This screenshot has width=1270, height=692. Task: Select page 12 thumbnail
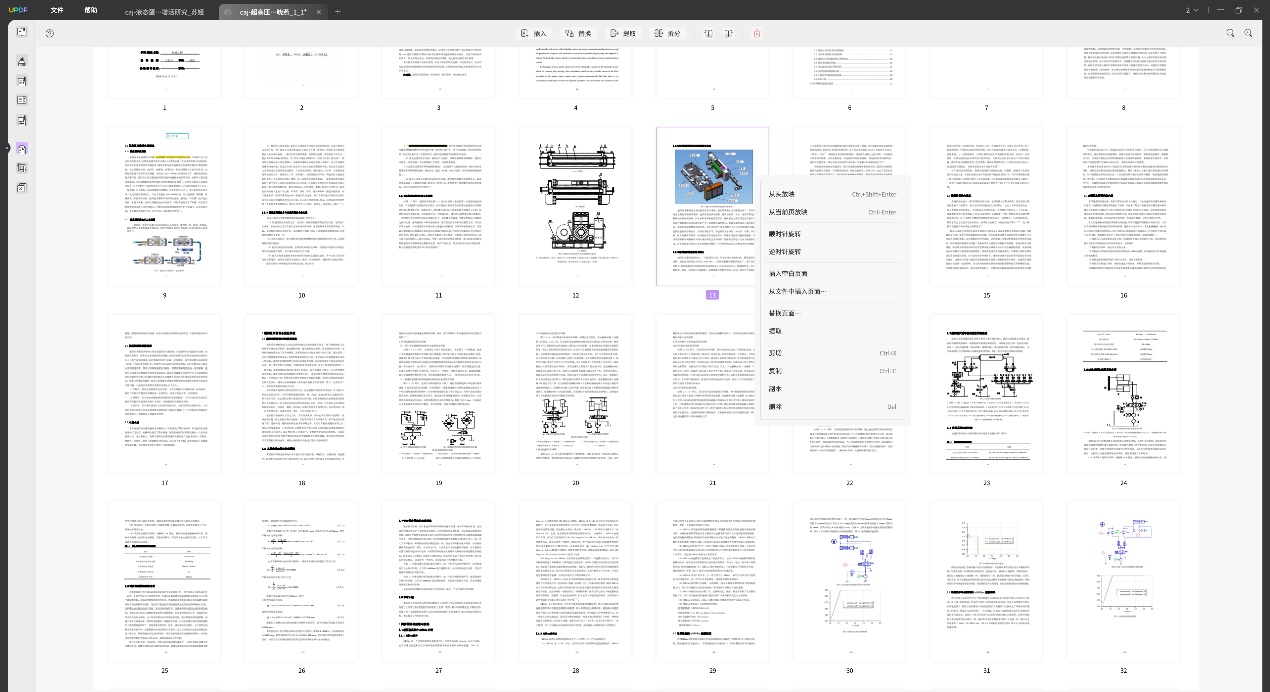575,207
